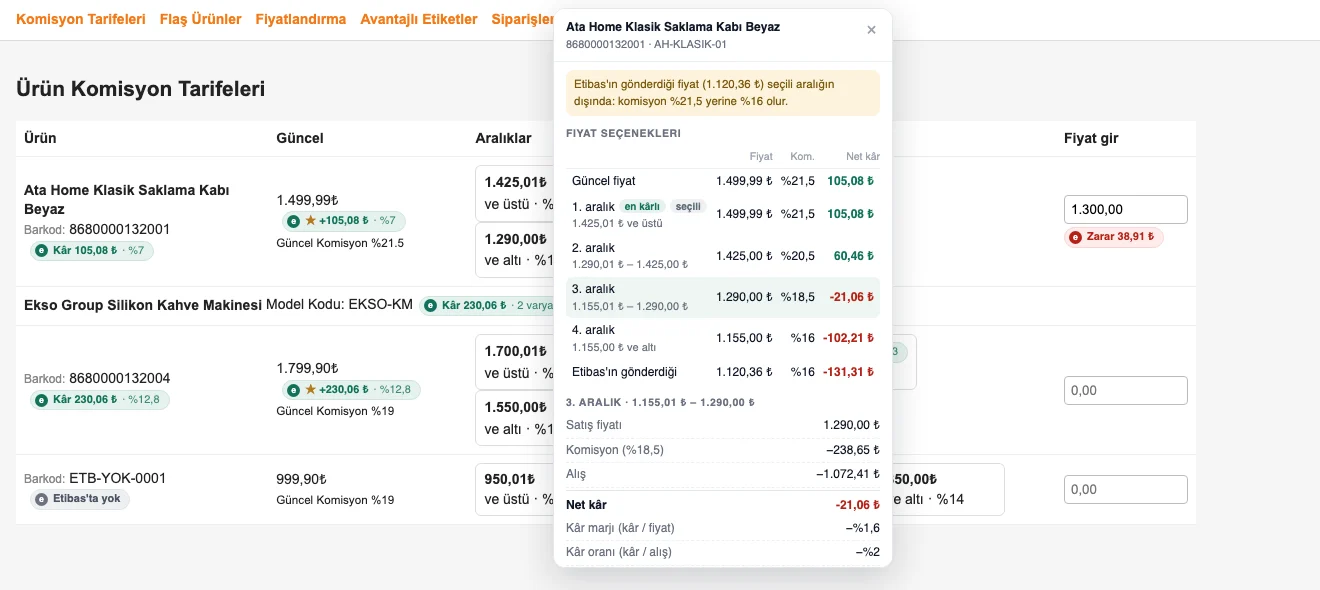Viewport: 1320px width, 590px height.
Task: Switch to the Flaş Ürünler tab
Action: (201, 19)
